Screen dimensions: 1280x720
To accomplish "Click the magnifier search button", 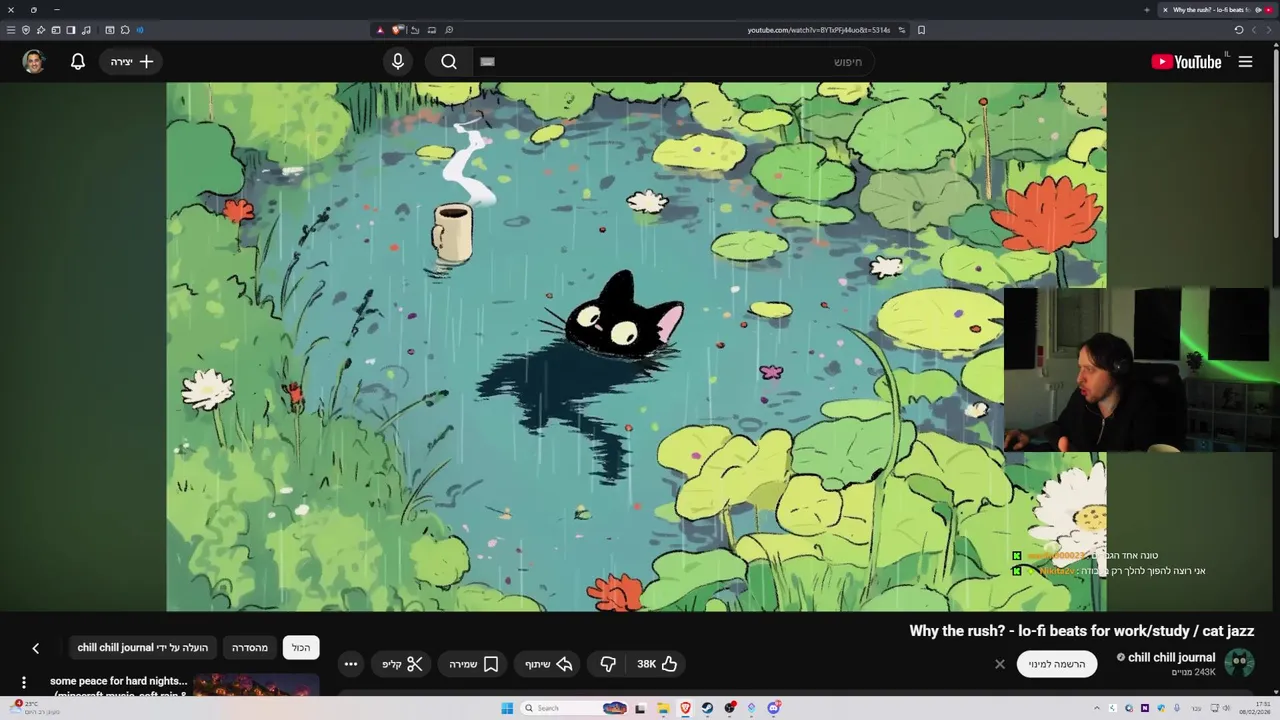I will [x=449, y=61].
